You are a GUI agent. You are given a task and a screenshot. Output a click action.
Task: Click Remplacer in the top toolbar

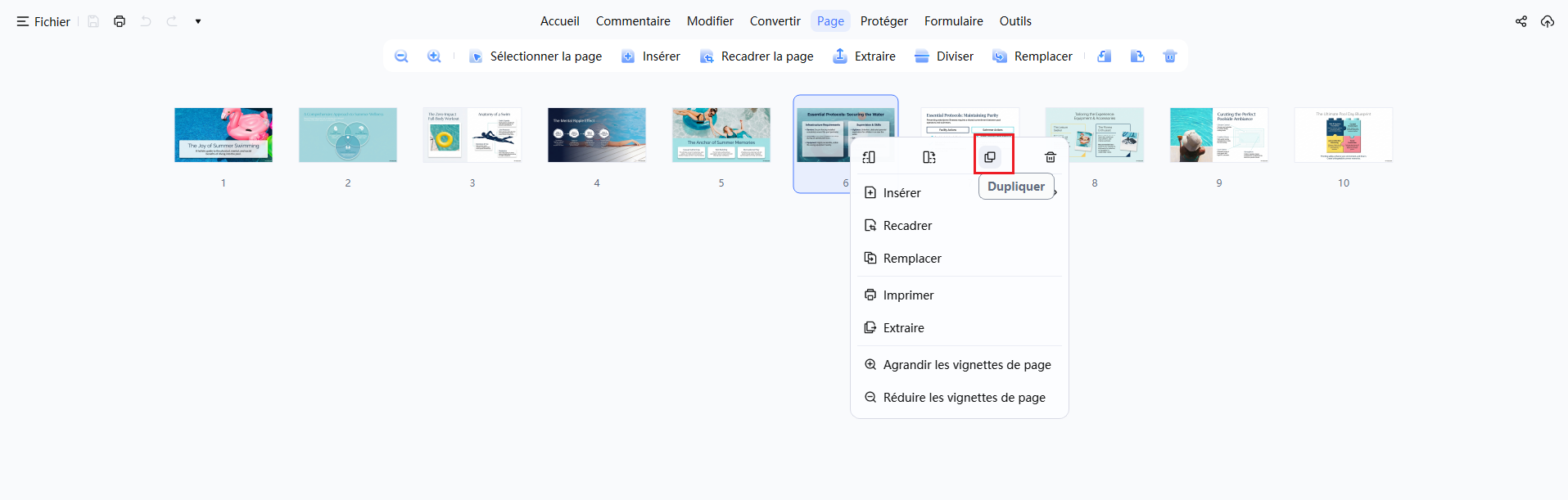pos(1033,56)
